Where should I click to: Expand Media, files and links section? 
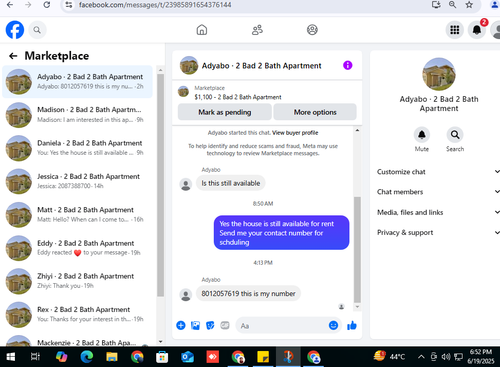438,212
